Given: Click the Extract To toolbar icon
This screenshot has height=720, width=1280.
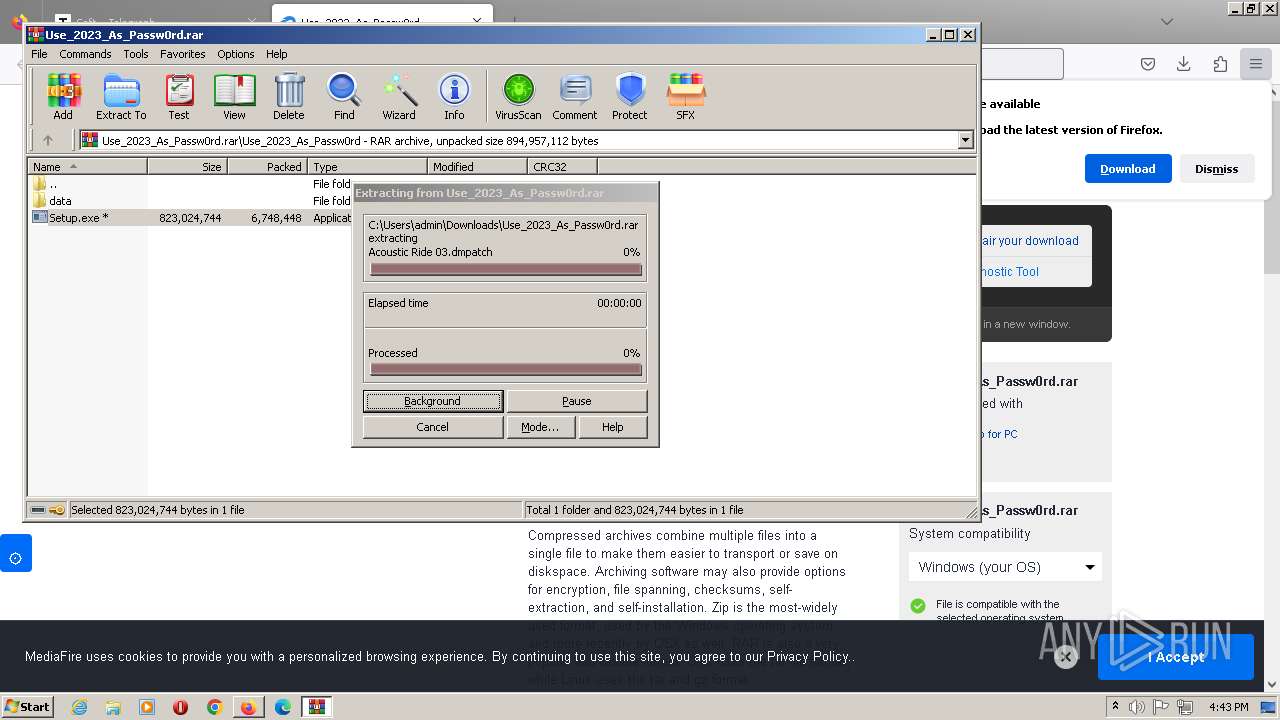Looking at the screenshot, I should pyautogui.click(x=121, y=97).
